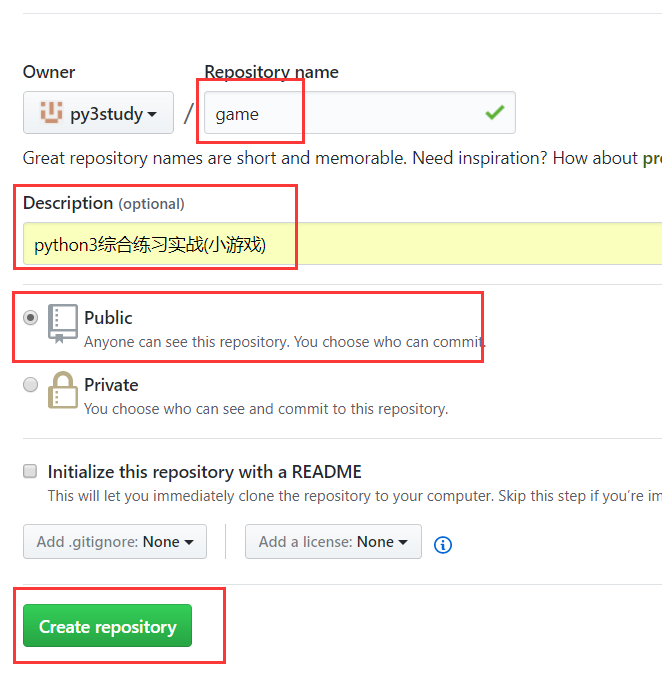Click the Initialize this repository with a README label
This screenshot has width=662, height=685.
pyautogui.click(x=204, y=472)
